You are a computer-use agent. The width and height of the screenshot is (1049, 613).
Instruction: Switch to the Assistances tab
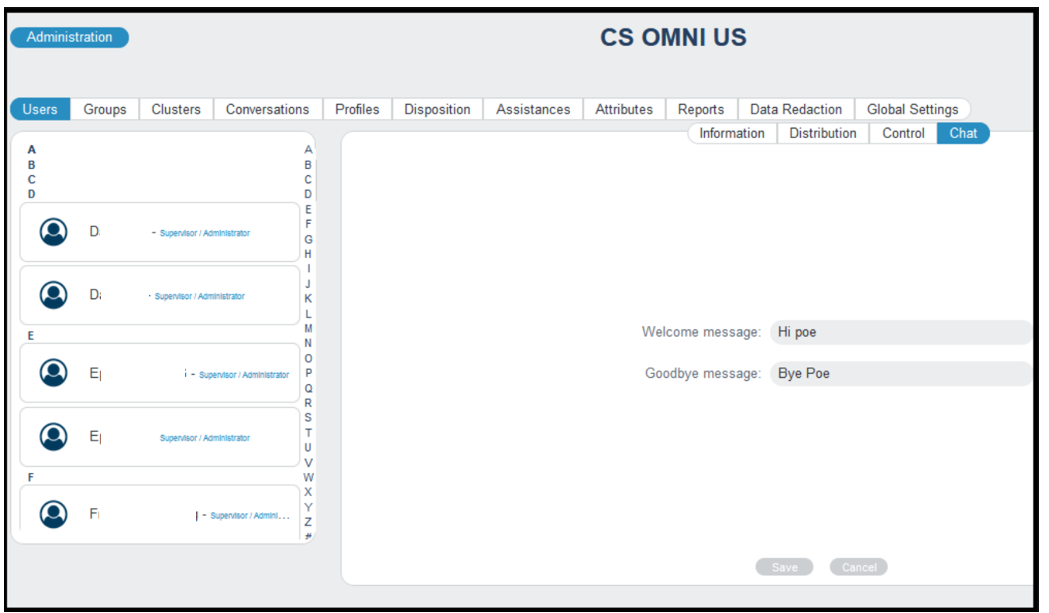(533, 109)
